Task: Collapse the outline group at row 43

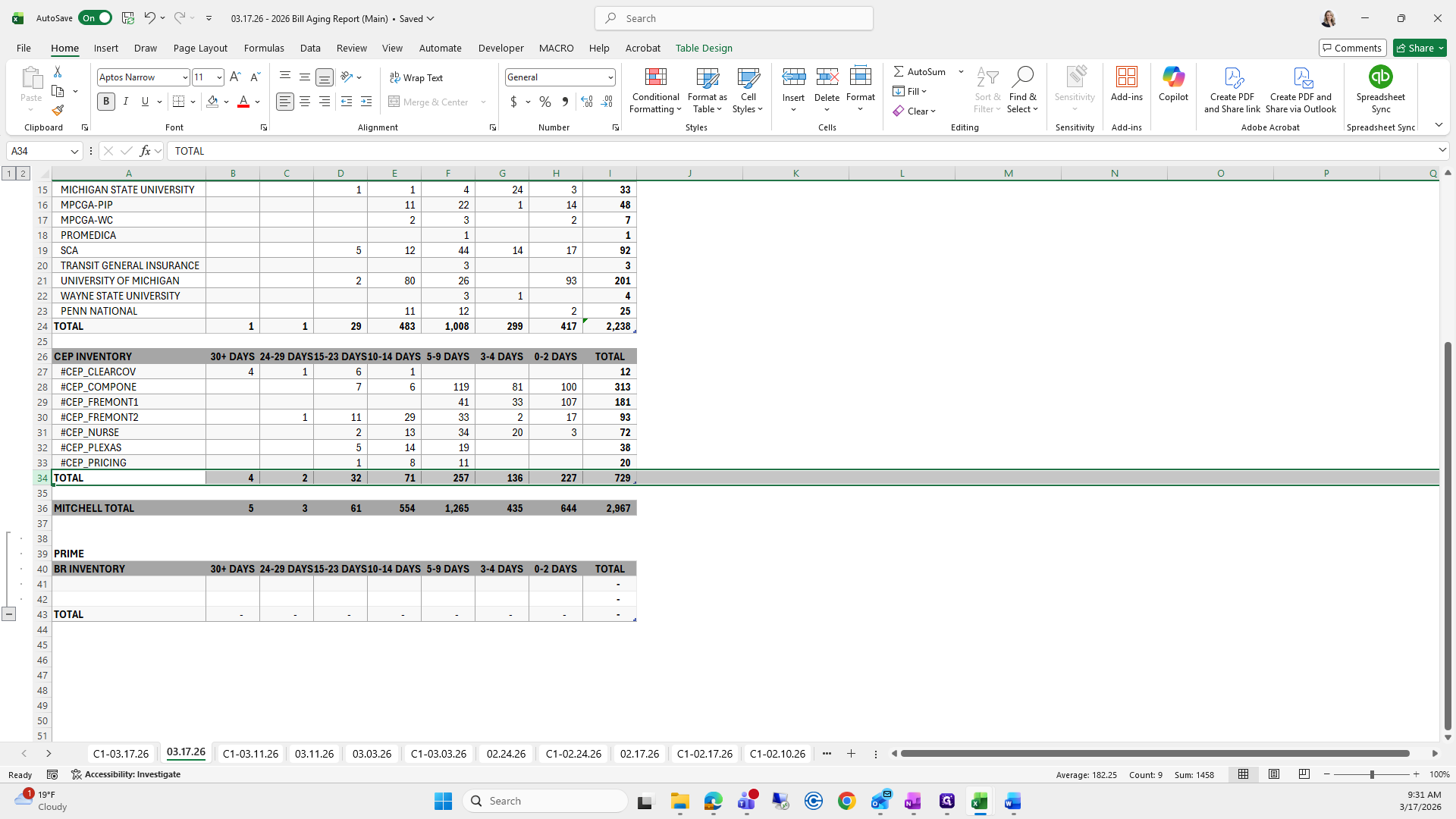Action: point(8,614)
